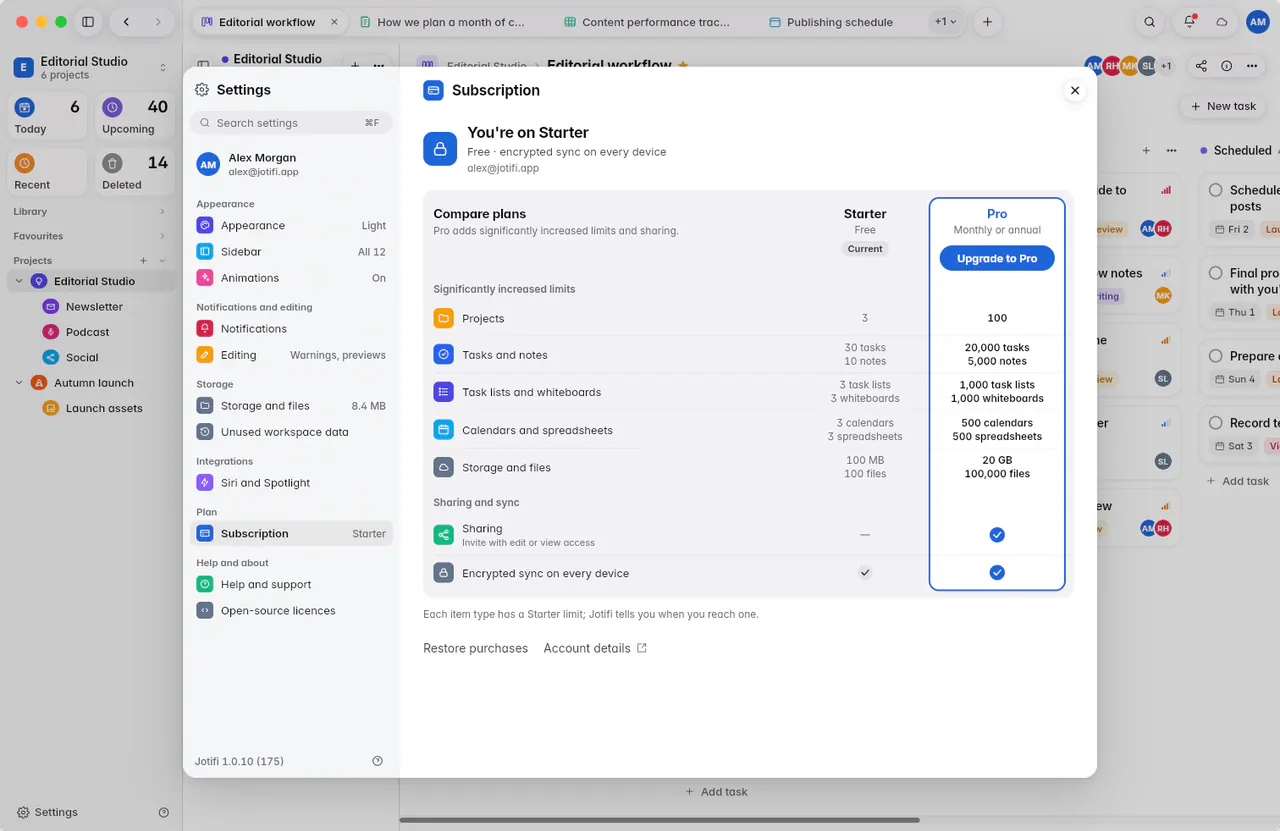Open the Today smart list card
This screenshot has width=1280, height=831.
pos(49,118)
